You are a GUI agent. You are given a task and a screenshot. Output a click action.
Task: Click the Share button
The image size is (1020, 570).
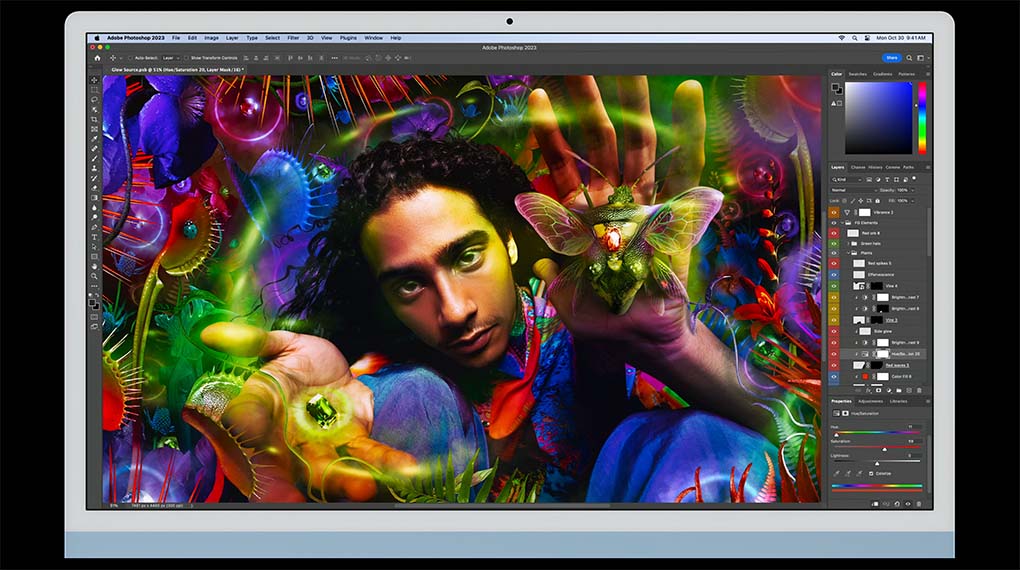click(891, 58)
